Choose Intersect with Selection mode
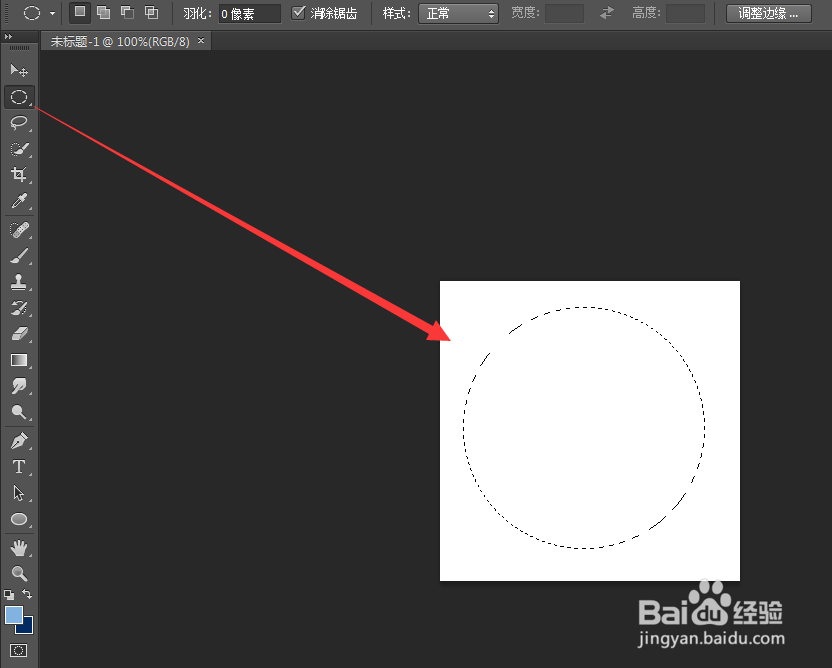This screenshot has width=832, height=668. click(151, 12)
